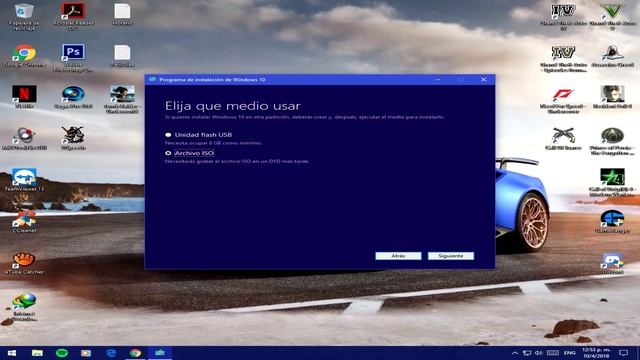Minimize the Windows 10 setup window
The height and width of the screenshot is (360, 640).
pos(438,80)
